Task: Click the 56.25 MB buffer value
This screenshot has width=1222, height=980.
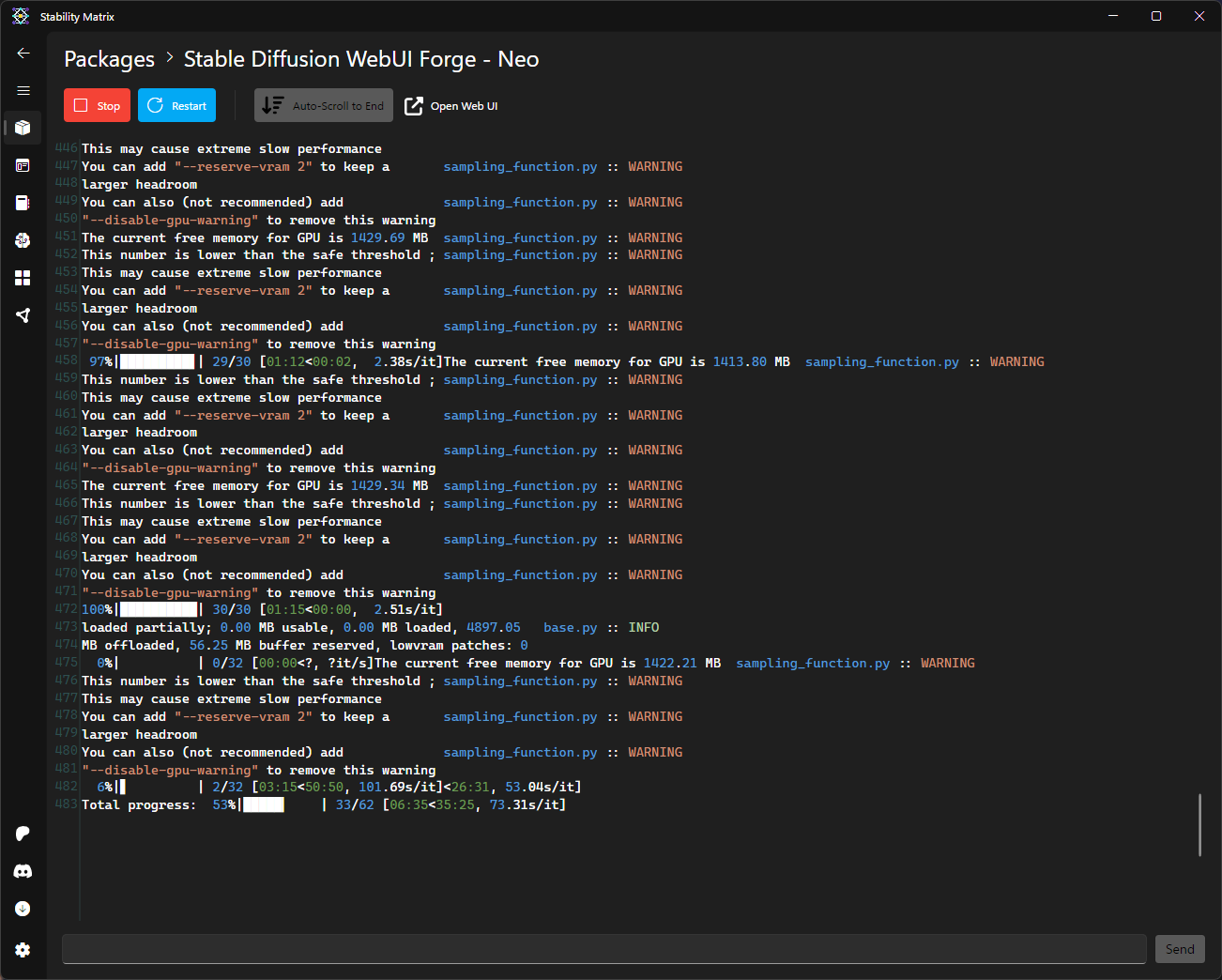Action: pos(208,645)
